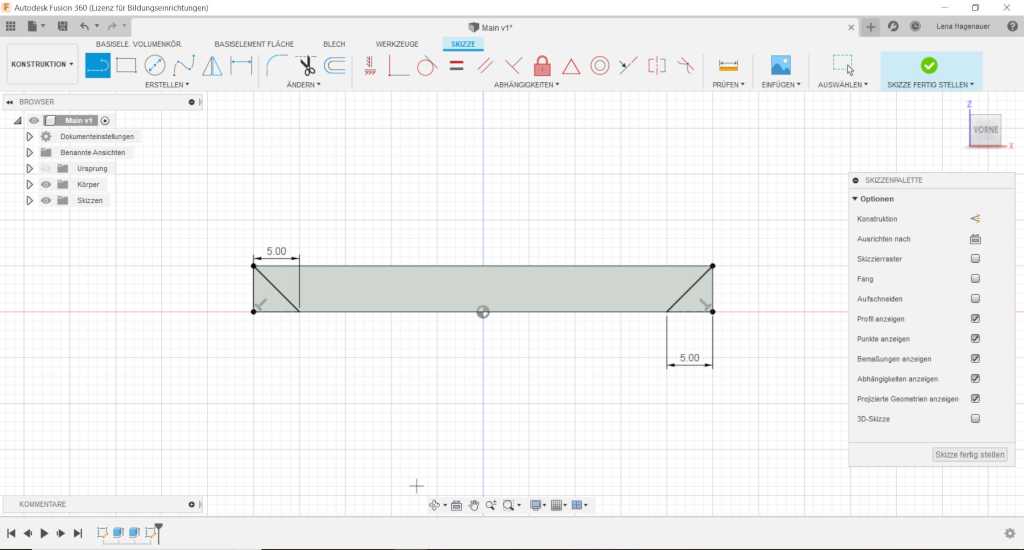Switch to the BASISELE. VOLUMENKÖR. tab
Viewport: 1024px width, 550px height.
(139, 44)
